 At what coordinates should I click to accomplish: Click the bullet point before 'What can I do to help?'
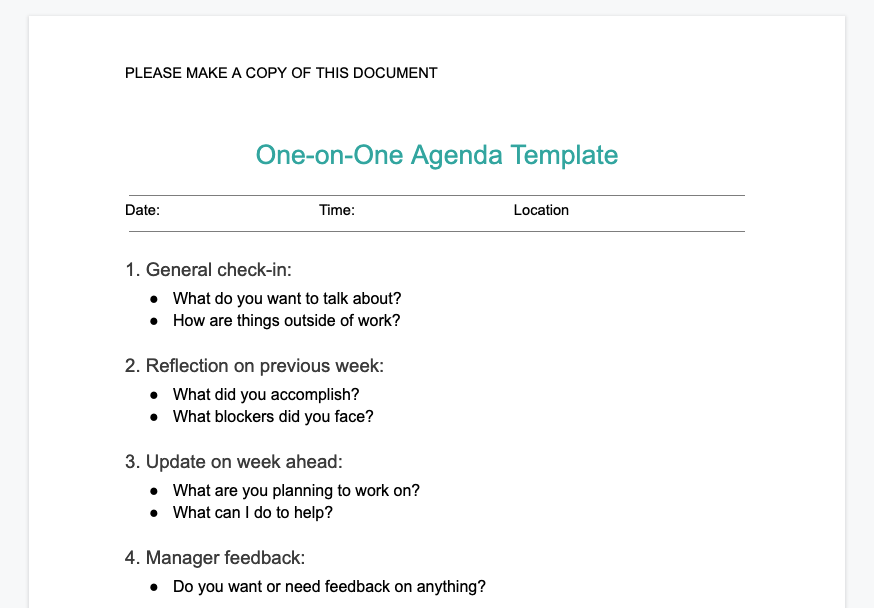tap(154, 514)
